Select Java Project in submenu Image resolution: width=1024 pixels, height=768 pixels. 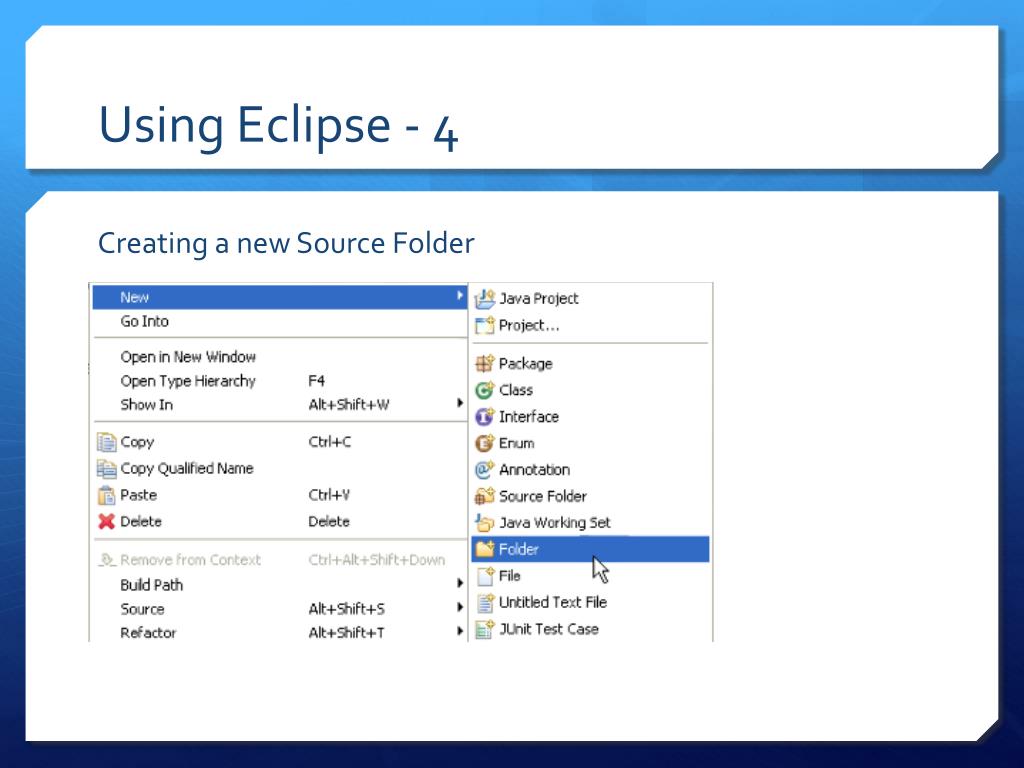pyautogui.click(x=590, y=298)
